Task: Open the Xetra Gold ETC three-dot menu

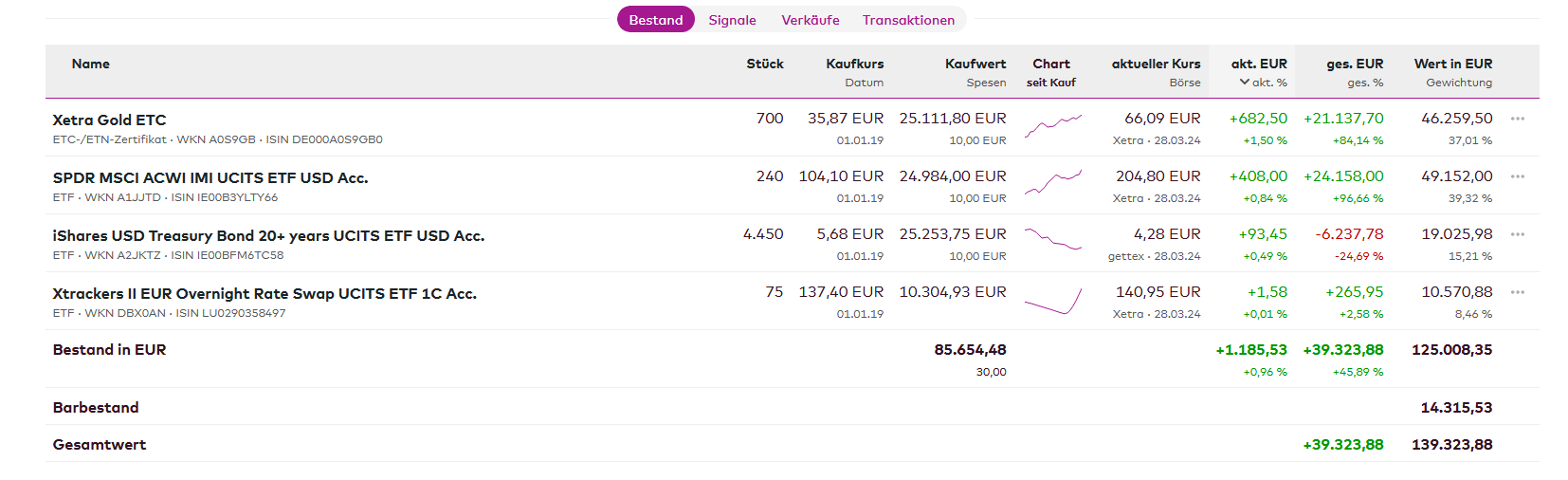Action: (1517, 119)
